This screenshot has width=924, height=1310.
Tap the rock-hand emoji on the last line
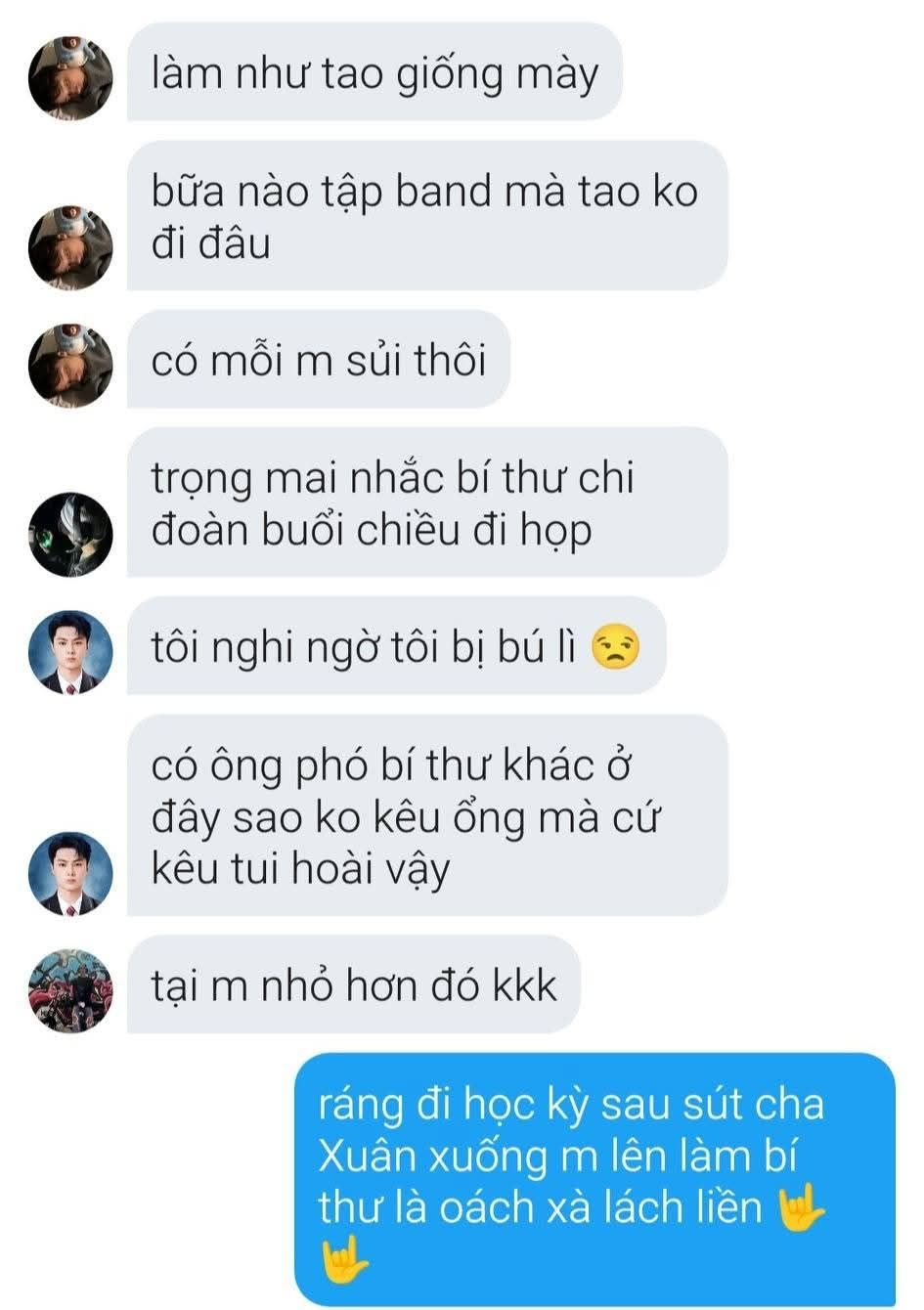click(x=344, y=1260)
